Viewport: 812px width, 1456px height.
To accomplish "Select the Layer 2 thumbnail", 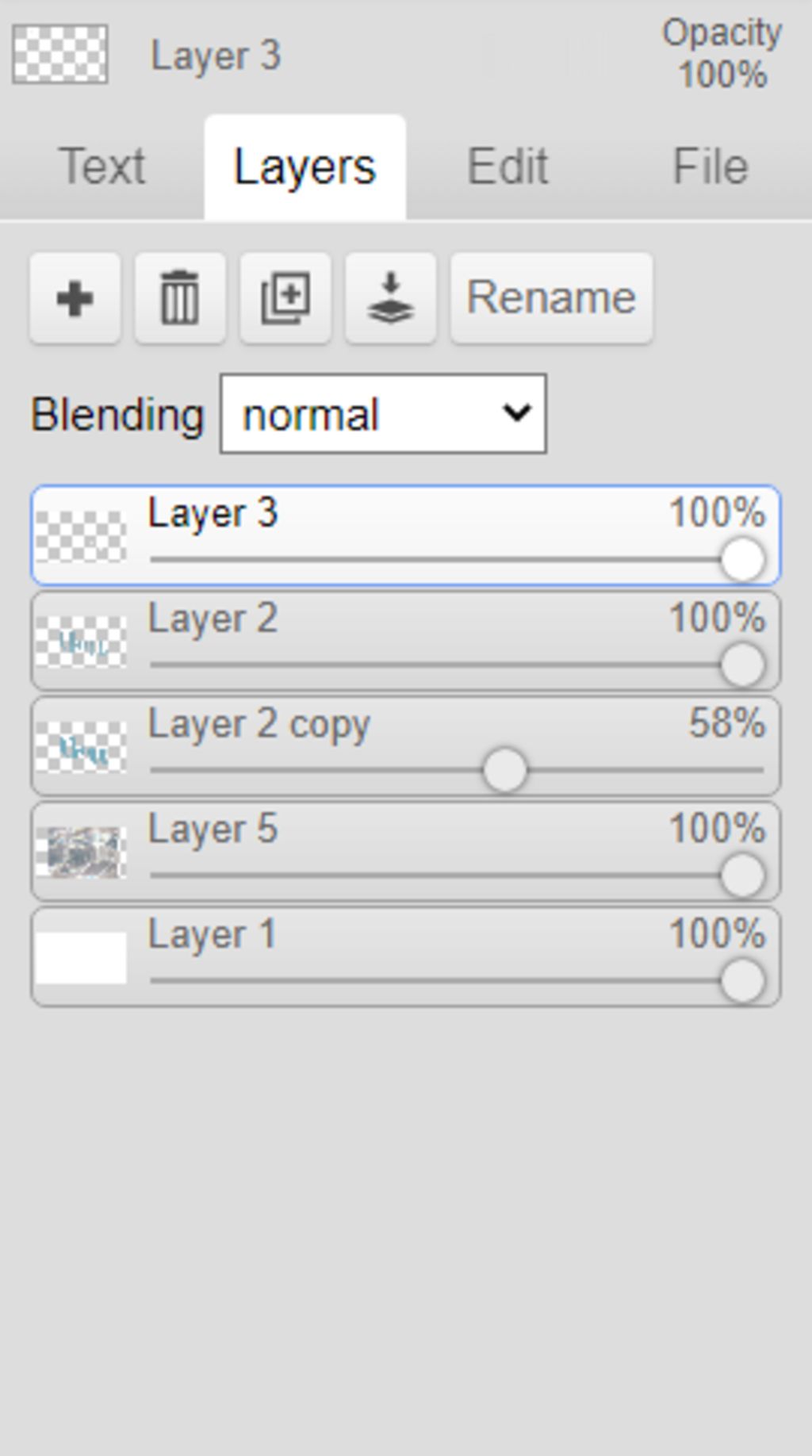I will click(x=81, y=642).
